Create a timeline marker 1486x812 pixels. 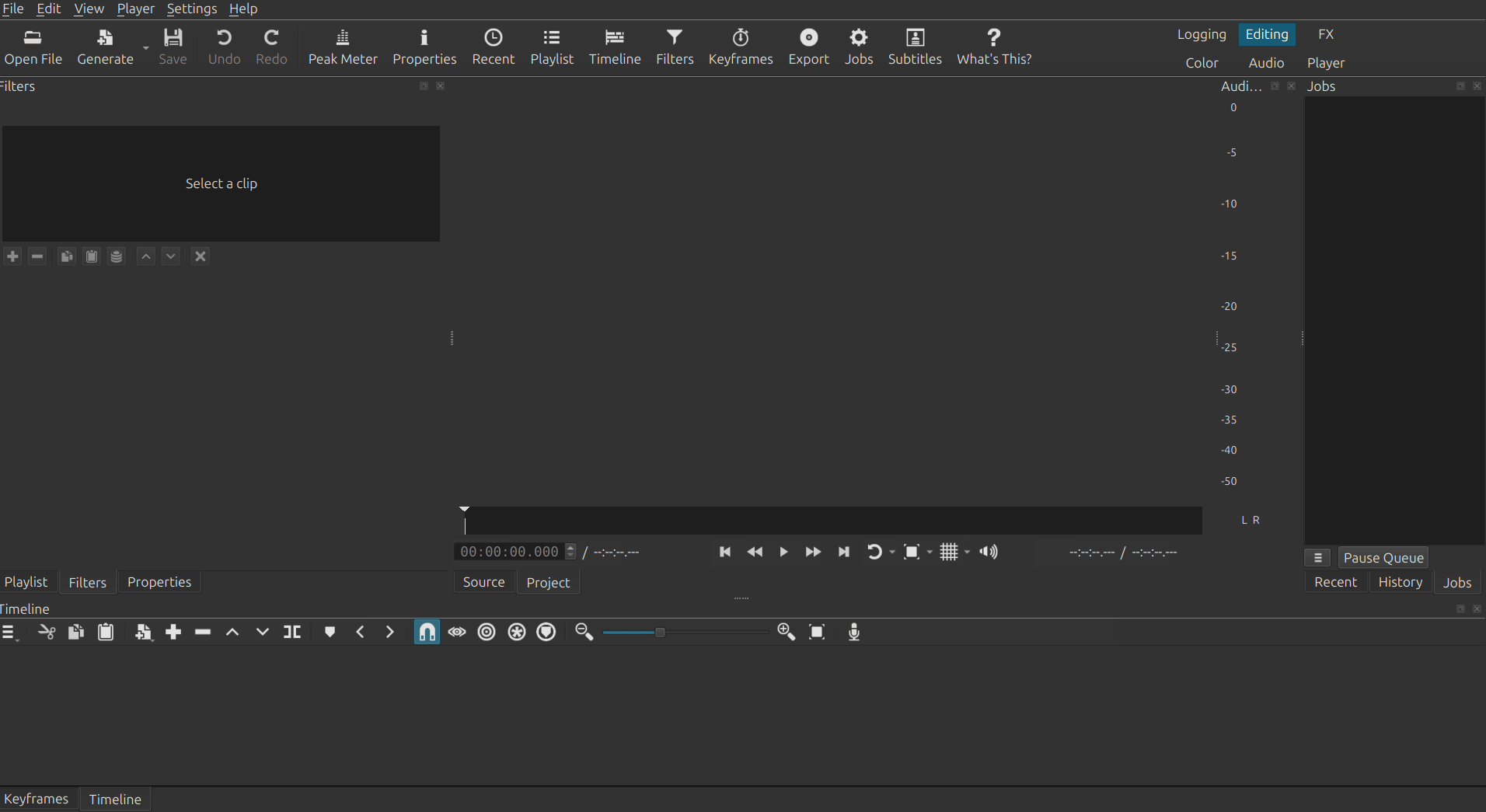point(330,632)
